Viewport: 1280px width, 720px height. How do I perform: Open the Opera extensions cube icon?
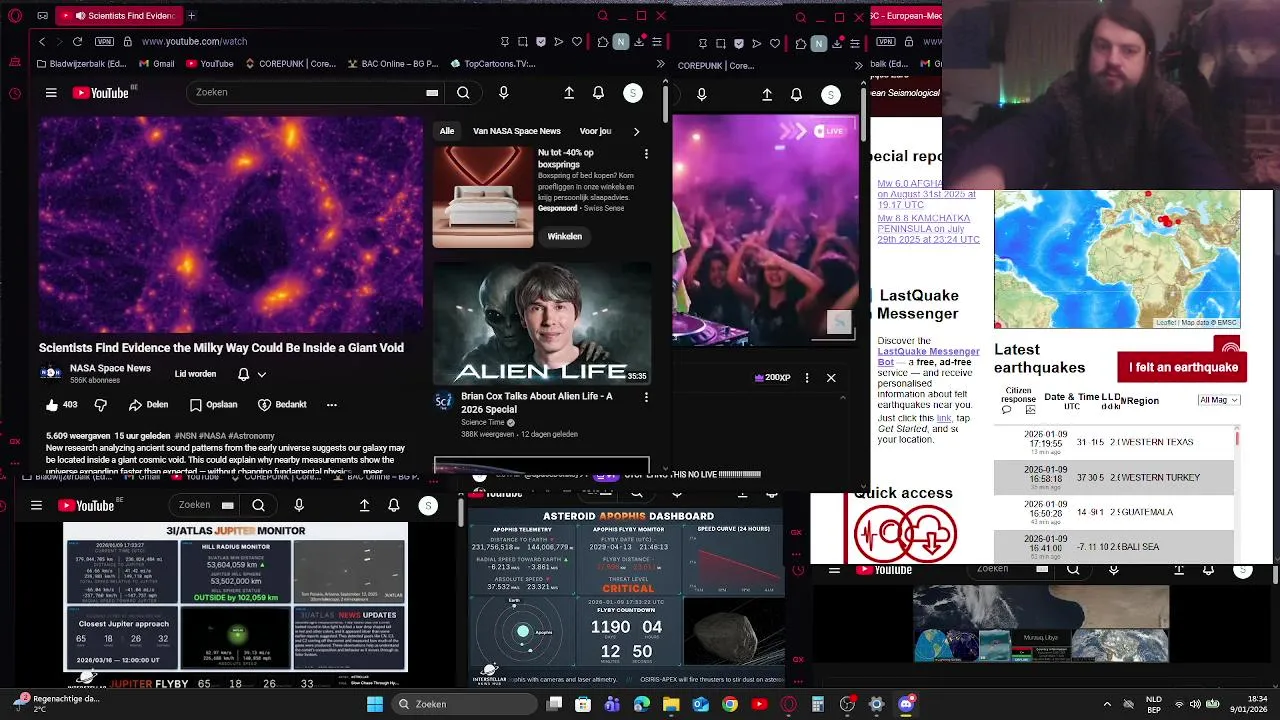[602, 42]
